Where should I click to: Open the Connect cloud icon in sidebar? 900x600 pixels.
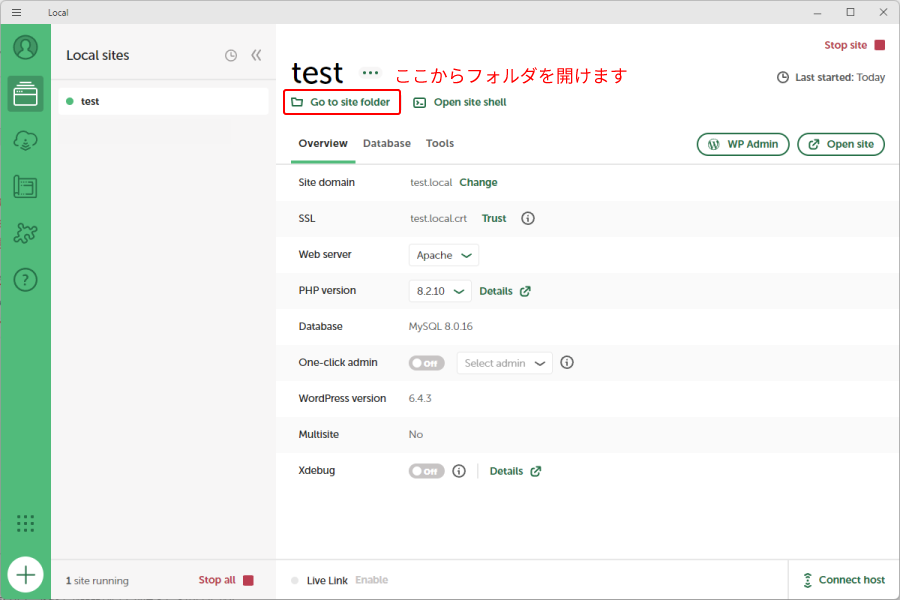click(x=26, y=141)
